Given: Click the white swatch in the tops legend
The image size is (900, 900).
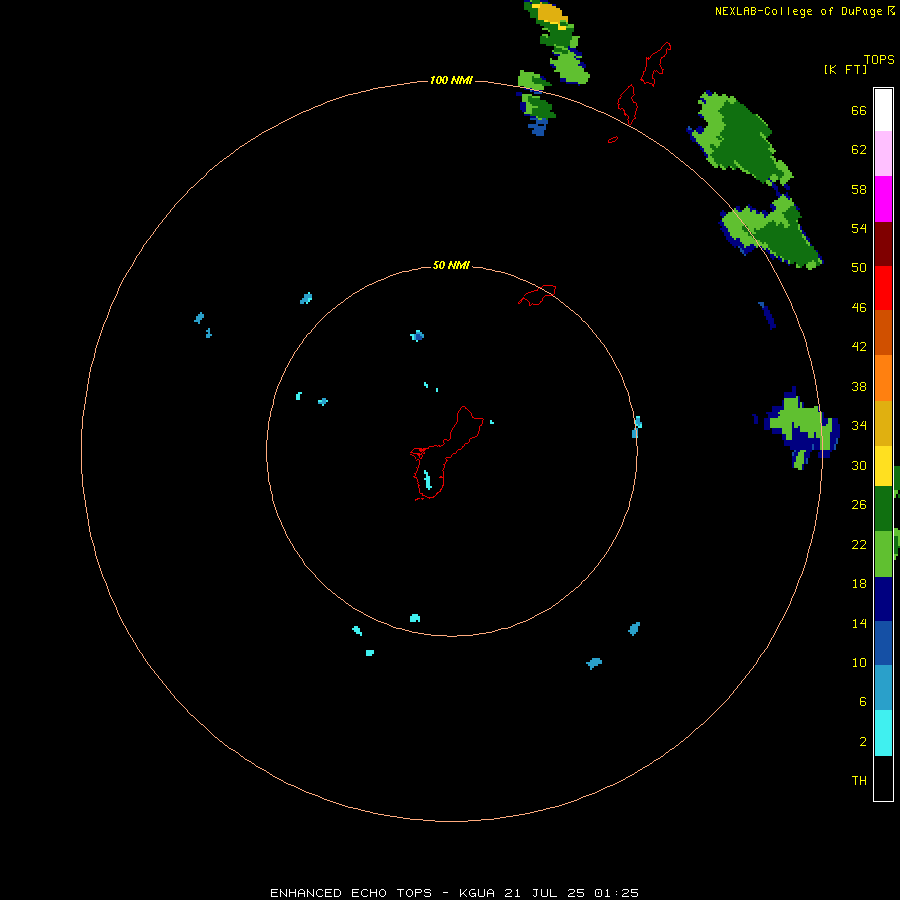Looking at the screenshot, I should point(883,110).
